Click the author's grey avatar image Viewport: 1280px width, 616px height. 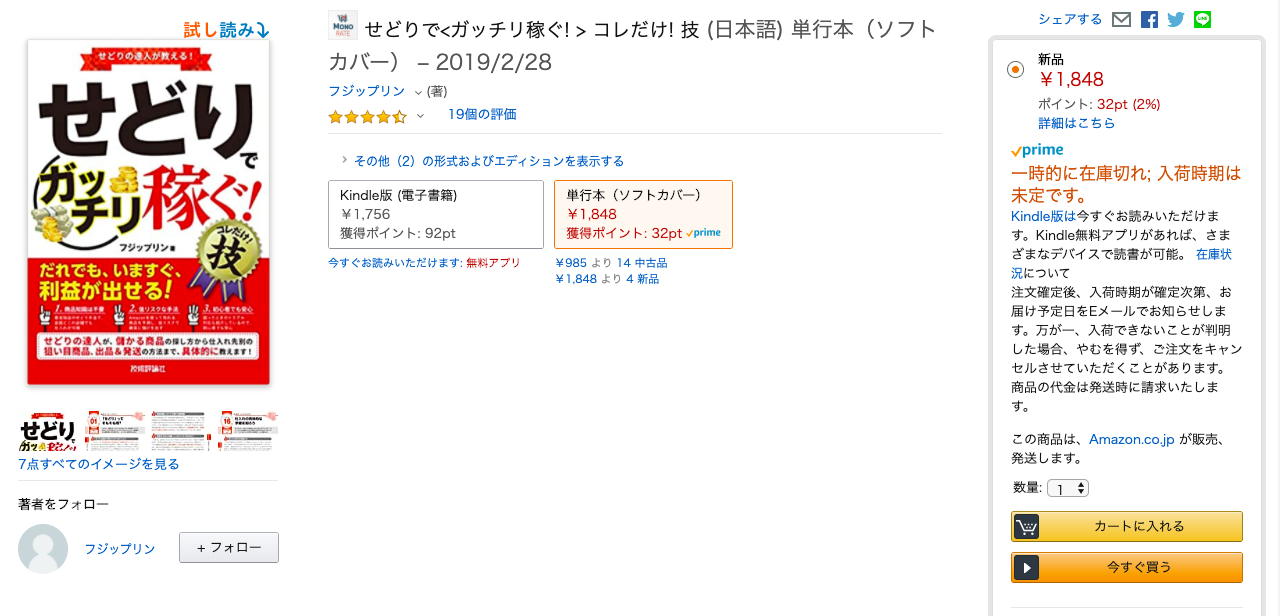43,549
